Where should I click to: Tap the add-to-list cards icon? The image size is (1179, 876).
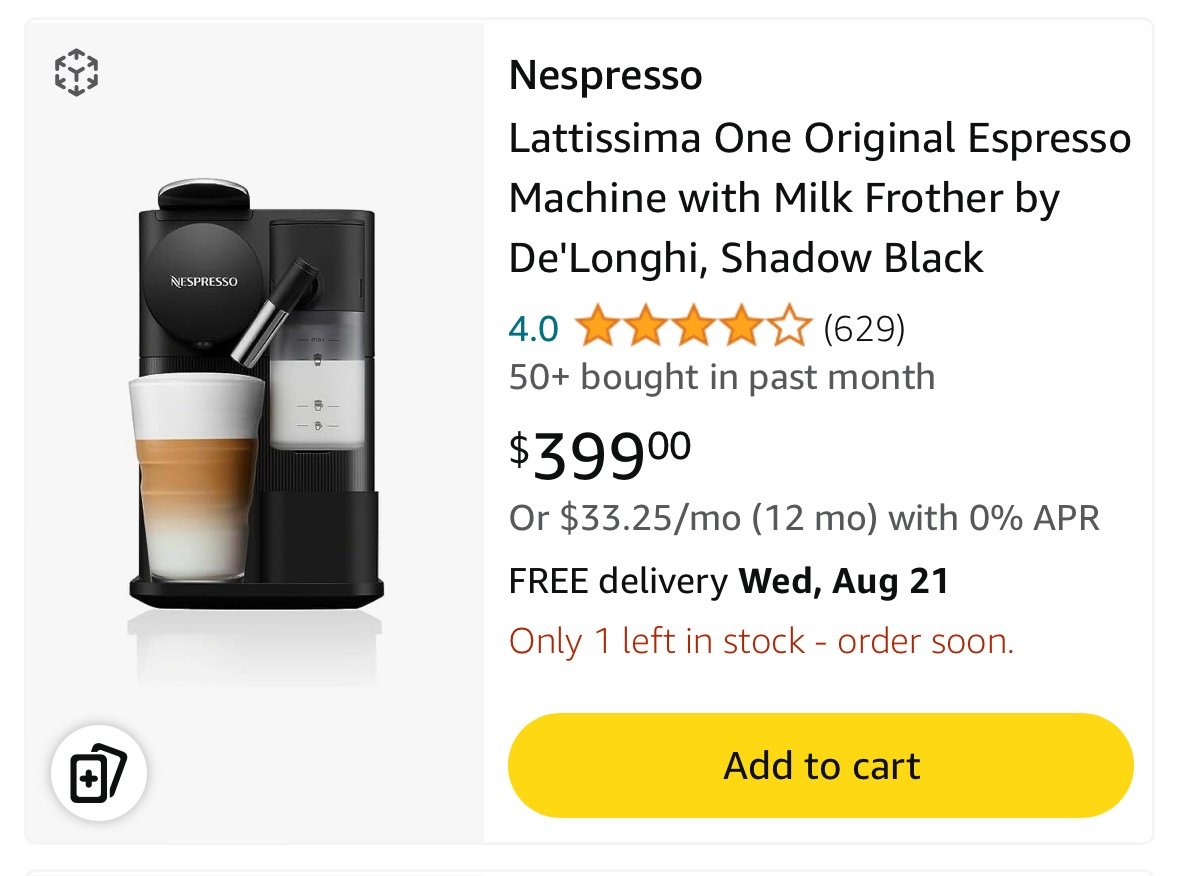[x=99, y=773]
